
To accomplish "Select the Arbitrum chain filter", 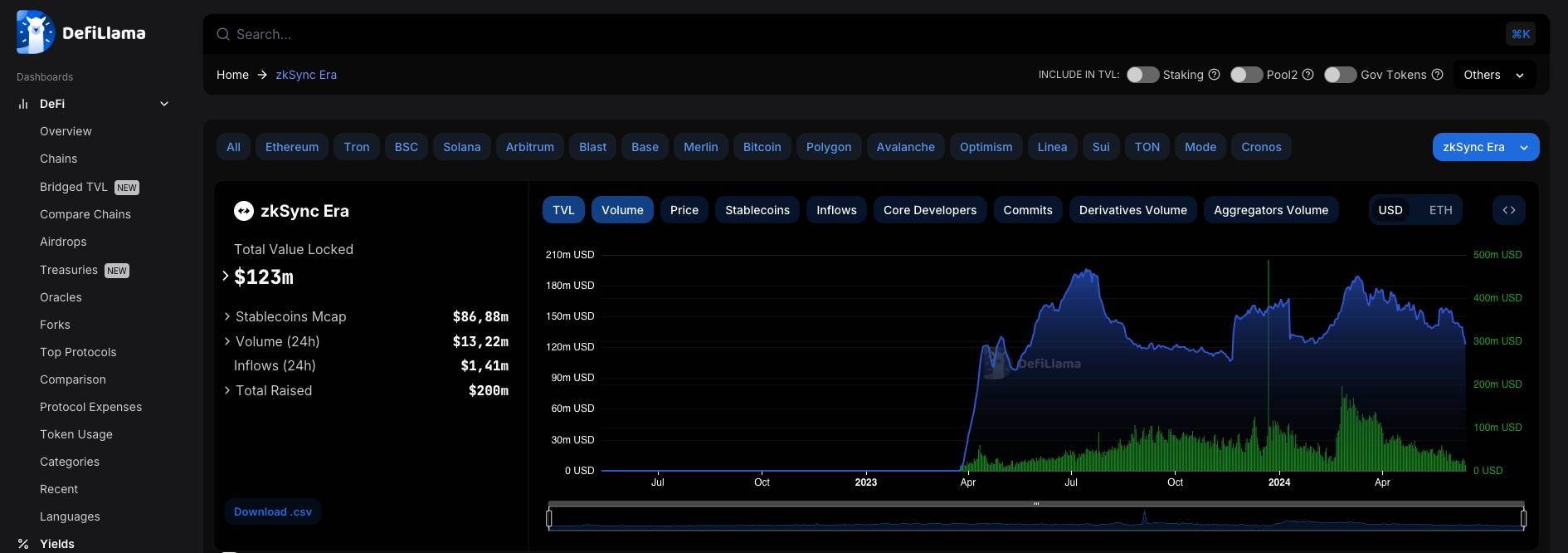I will (x=530, y=147).
